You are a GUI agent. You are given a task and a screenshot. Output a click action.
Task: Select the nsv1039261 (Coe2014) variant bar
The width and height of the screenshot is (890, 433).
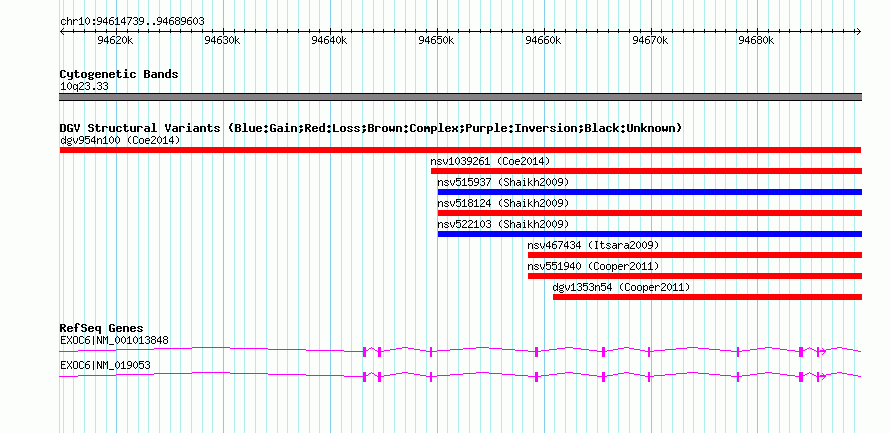tap(646, 171)
